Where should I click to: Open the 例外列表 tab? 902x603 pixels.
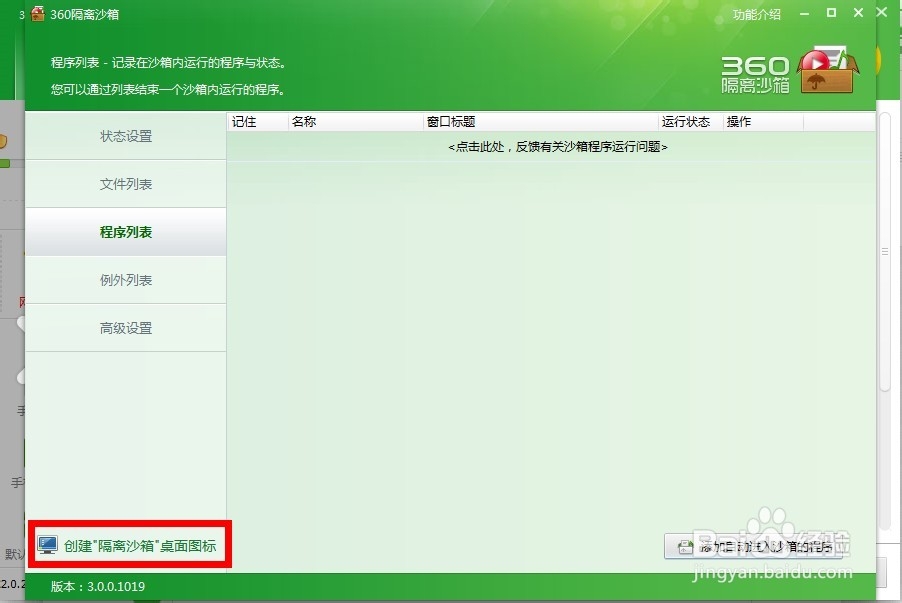pyautogui.click(x=125, y=280)
